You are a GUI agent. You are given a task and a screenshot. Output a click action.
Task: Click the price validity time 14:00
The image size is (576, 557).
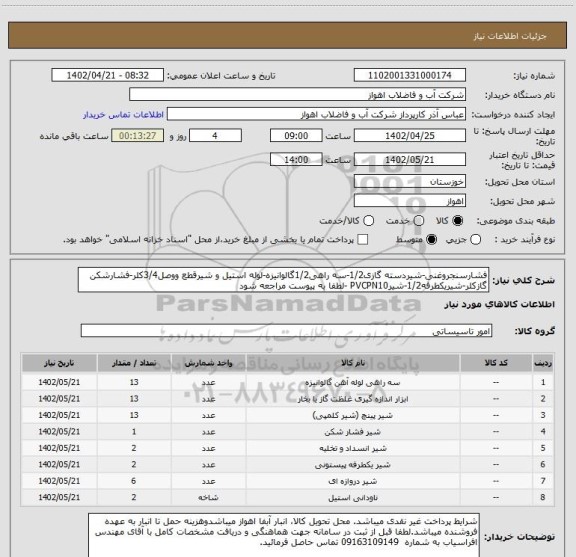[x=296, y=159]
